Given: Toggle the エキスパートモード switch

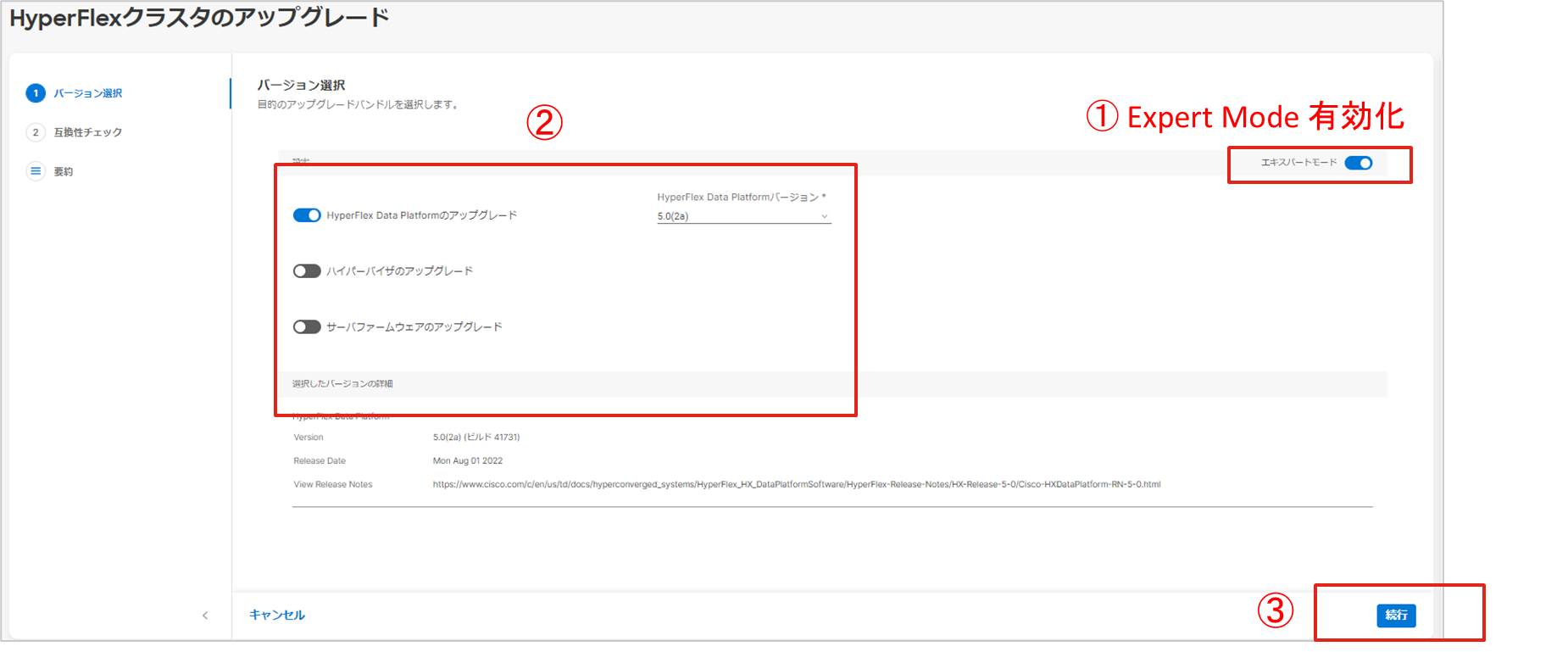Looking at the screenshot, I should pos(1358,163).
